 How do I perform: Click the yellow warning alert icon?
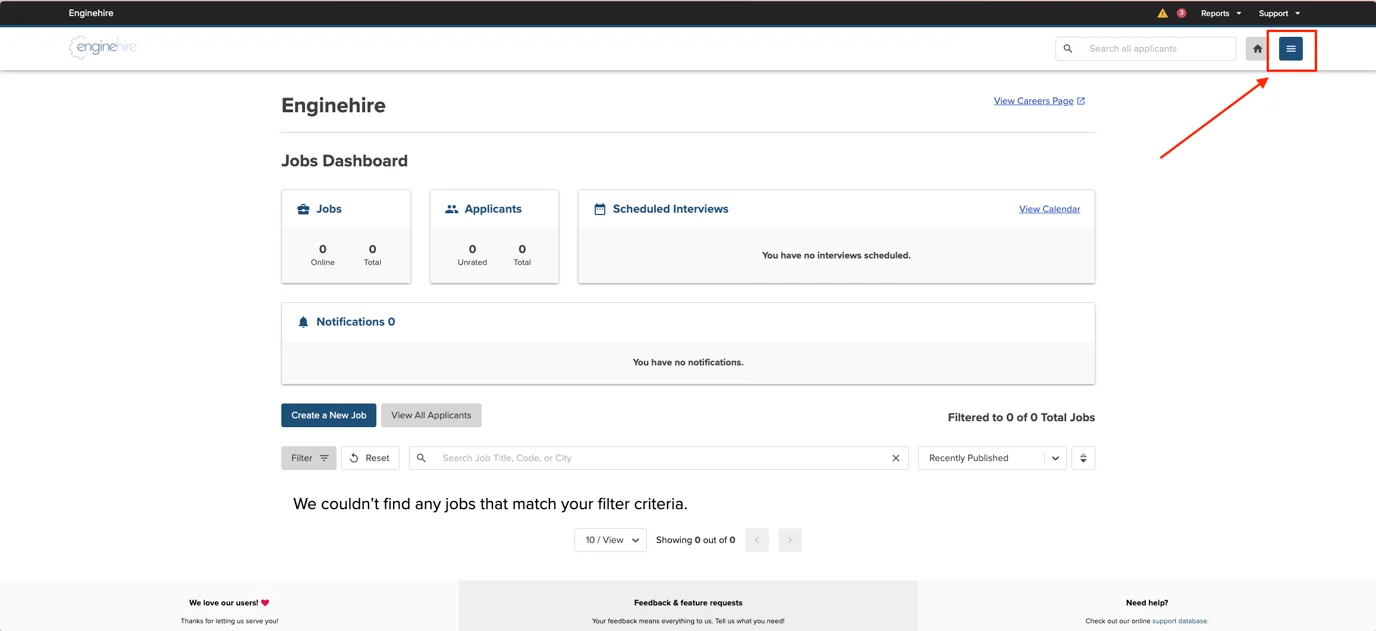coord(1162,14)
